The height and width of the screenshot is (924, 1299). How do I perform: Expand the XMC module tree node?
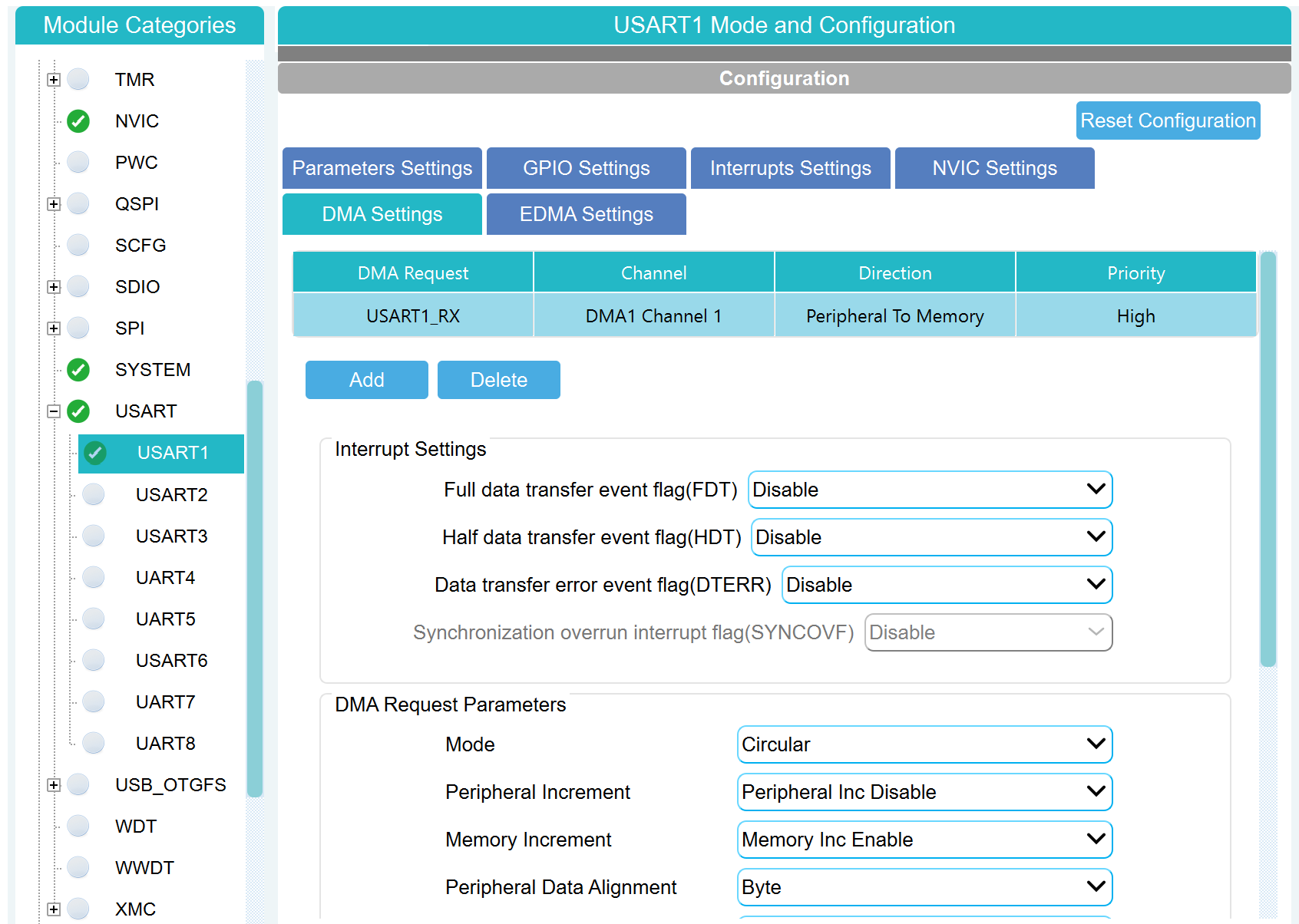53,909
